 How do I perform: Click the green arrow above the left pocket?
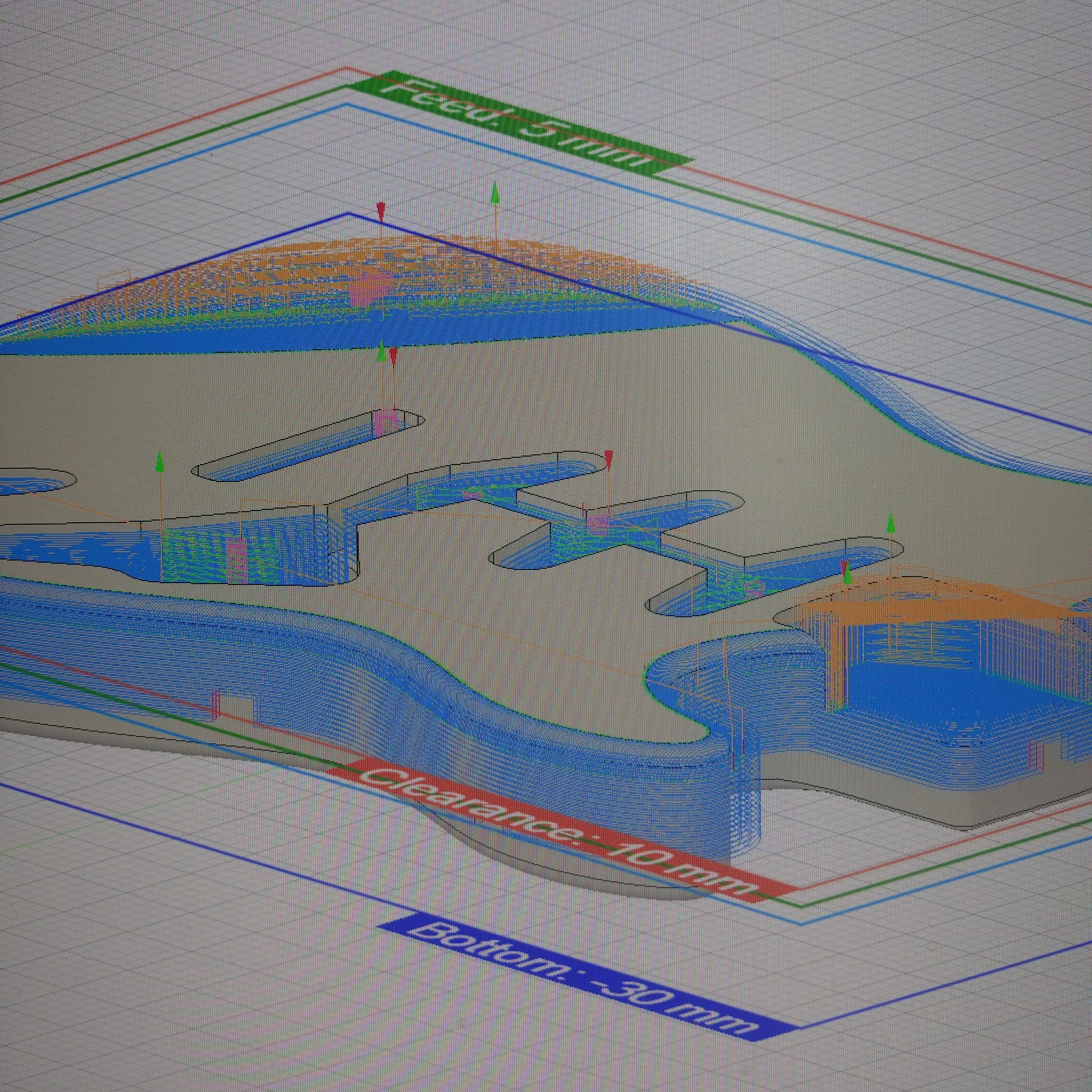[160, 461]
